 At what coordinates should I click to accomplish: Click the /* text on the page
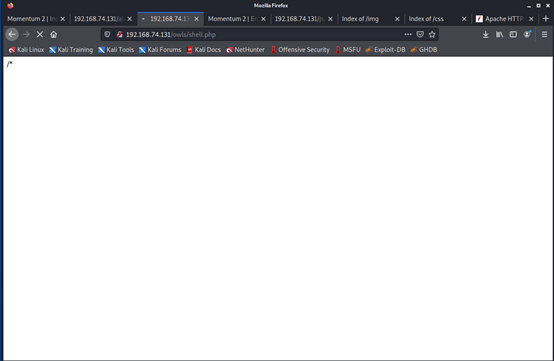(10, 64)
